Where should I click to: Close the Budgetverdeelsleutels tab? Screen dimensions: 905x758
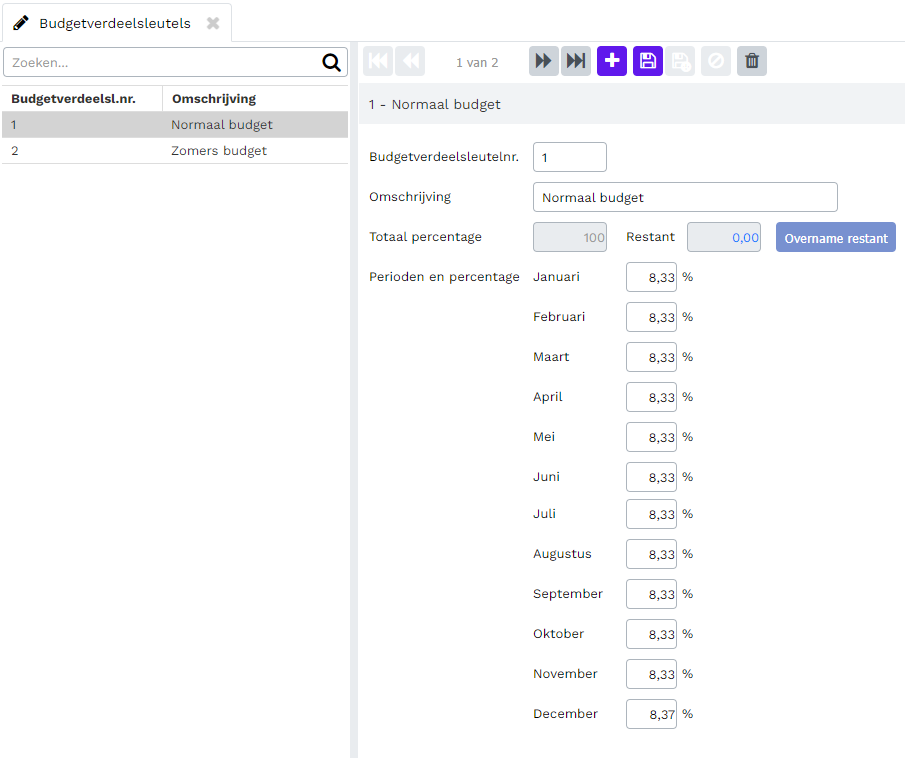pos(213,23)
